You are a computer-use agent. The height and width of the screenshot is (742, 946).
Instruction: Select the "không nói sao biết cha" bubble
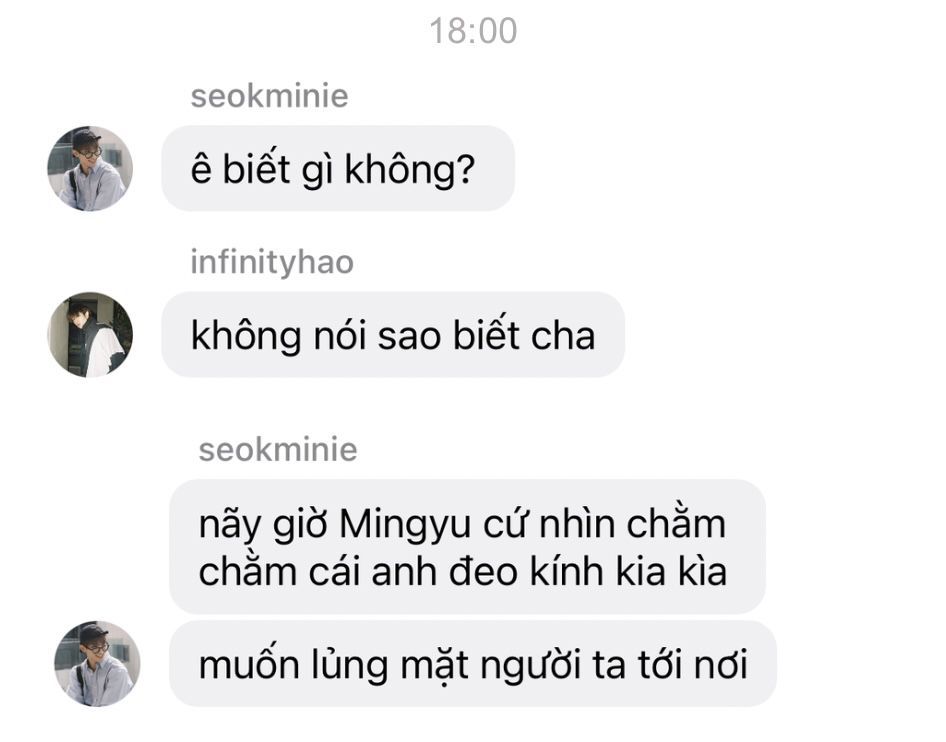(x=393, y=335)
